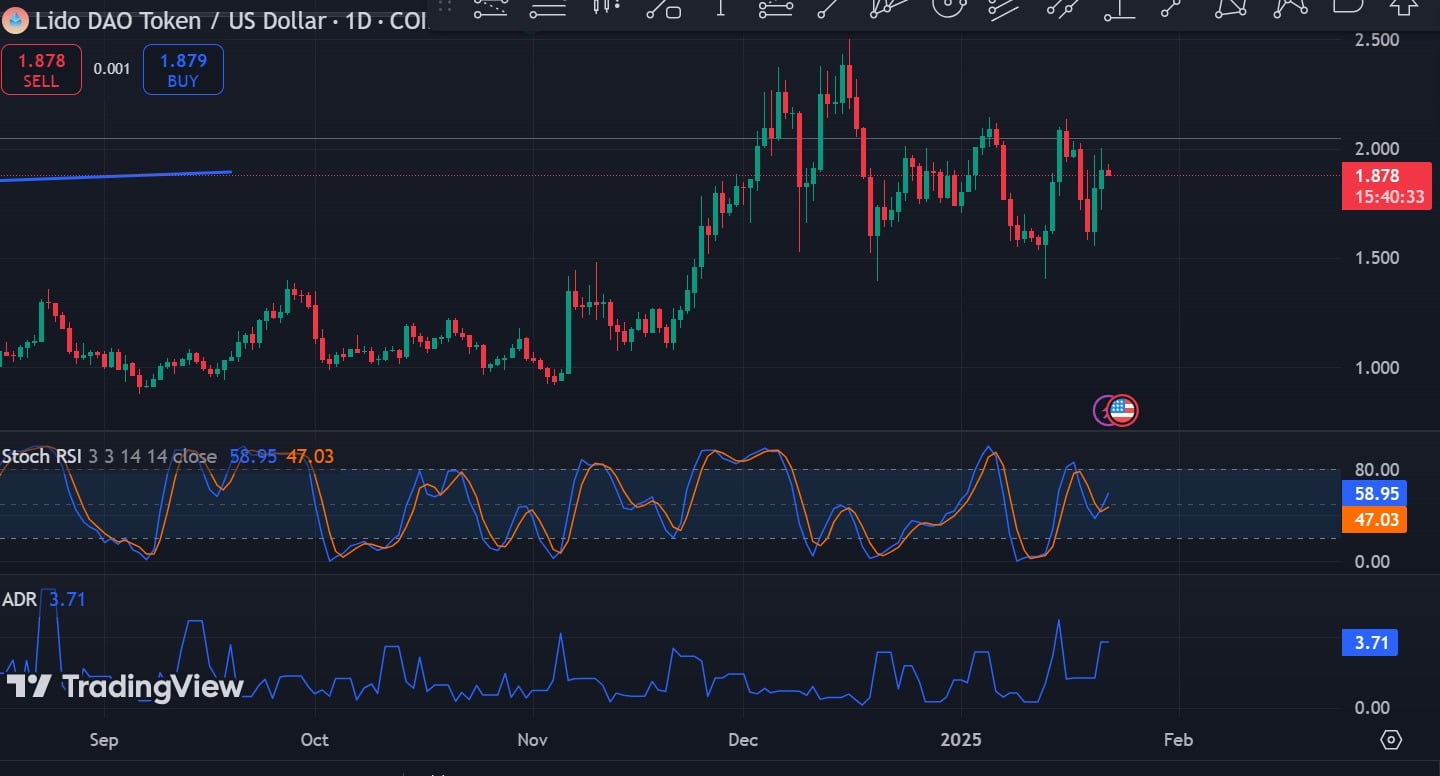Select the Ellipse circle drawing tool

pos(949,8)
